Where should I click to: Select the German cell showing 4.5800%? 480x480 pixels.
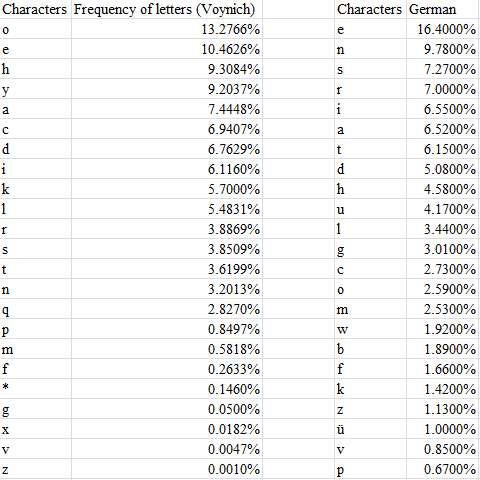443,189
